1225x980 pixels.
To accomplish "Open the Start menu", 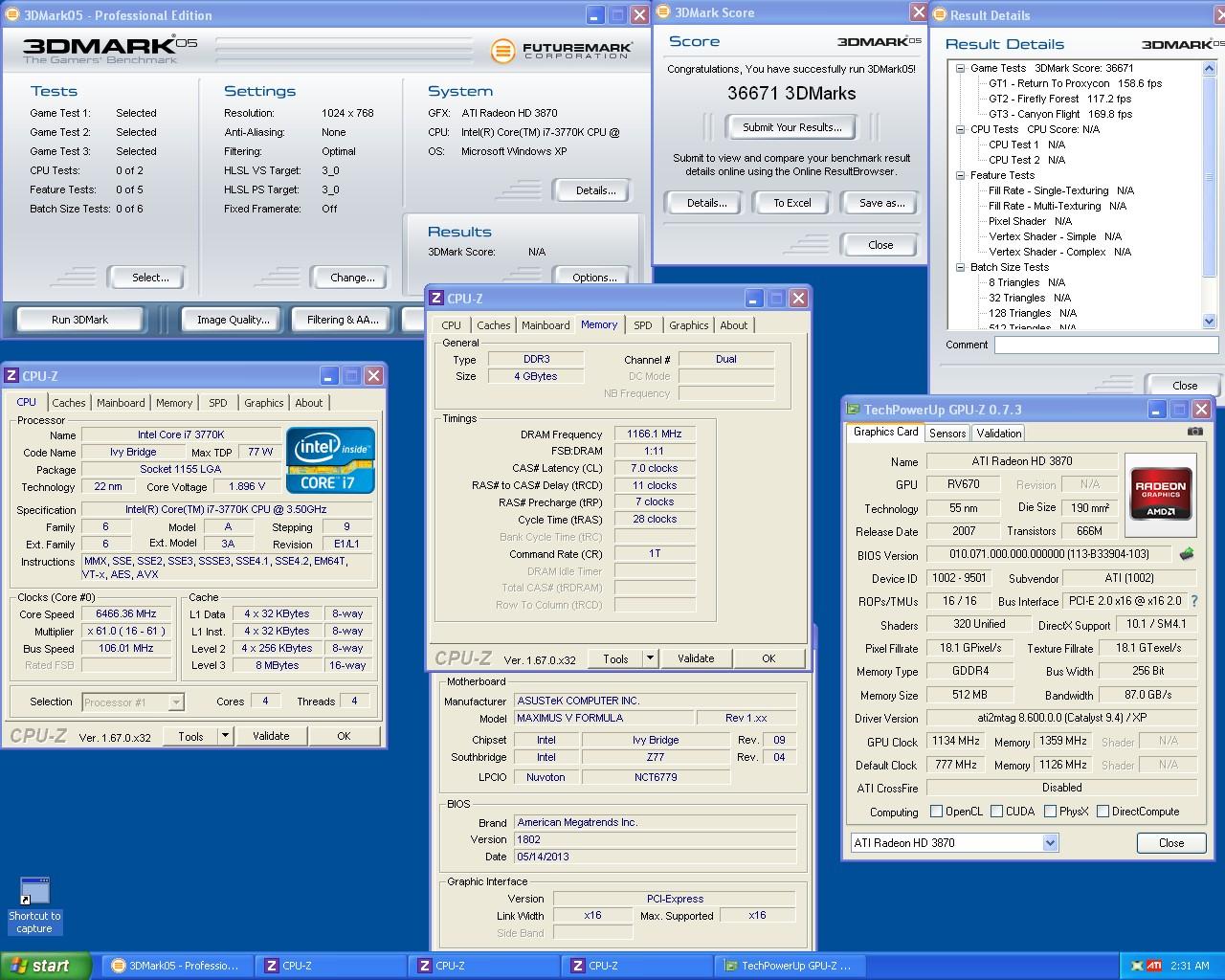I will click(x=46, y=966).
